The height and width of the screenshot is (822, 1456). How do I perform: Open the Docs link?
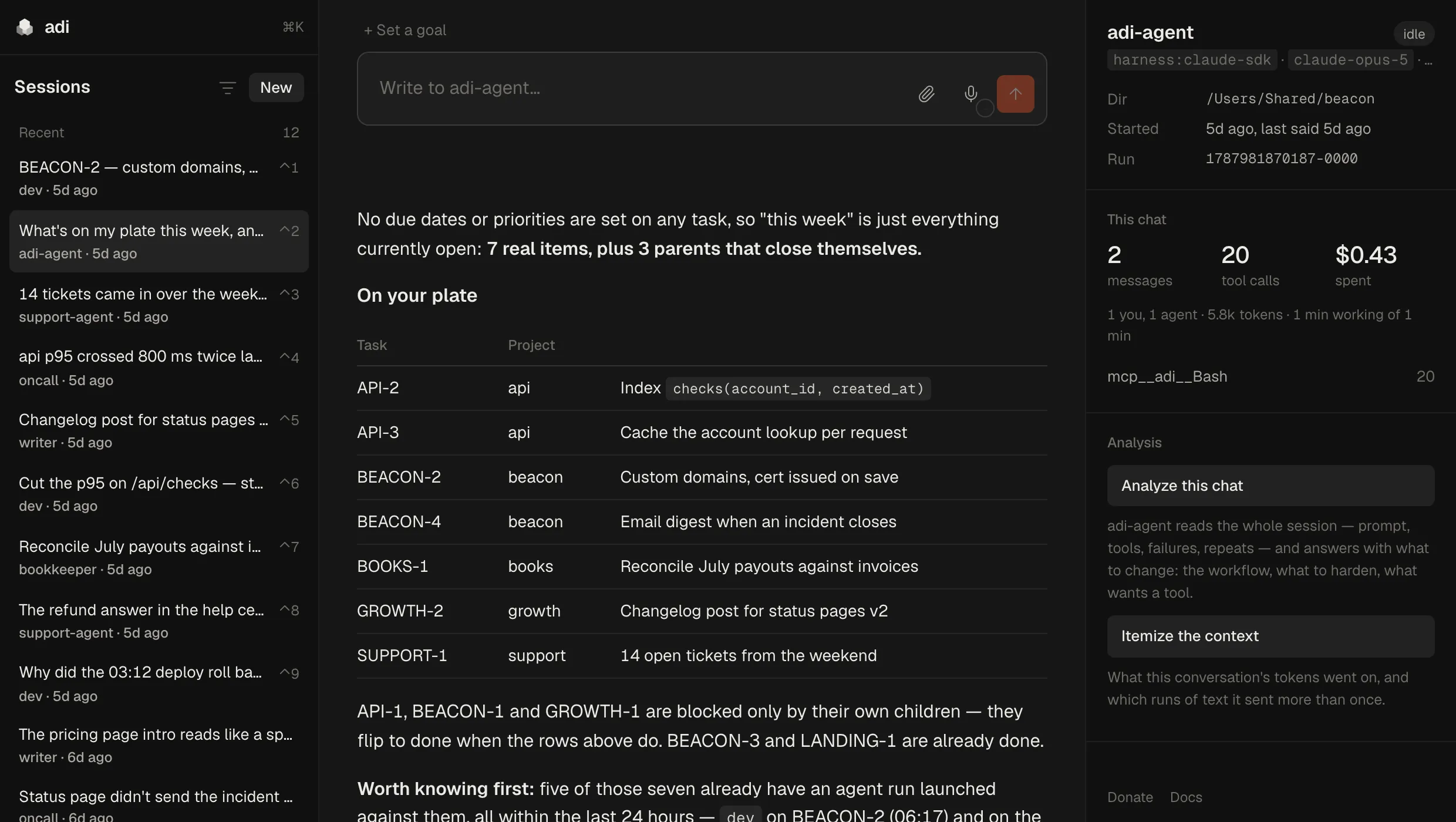click(1186, 797)
